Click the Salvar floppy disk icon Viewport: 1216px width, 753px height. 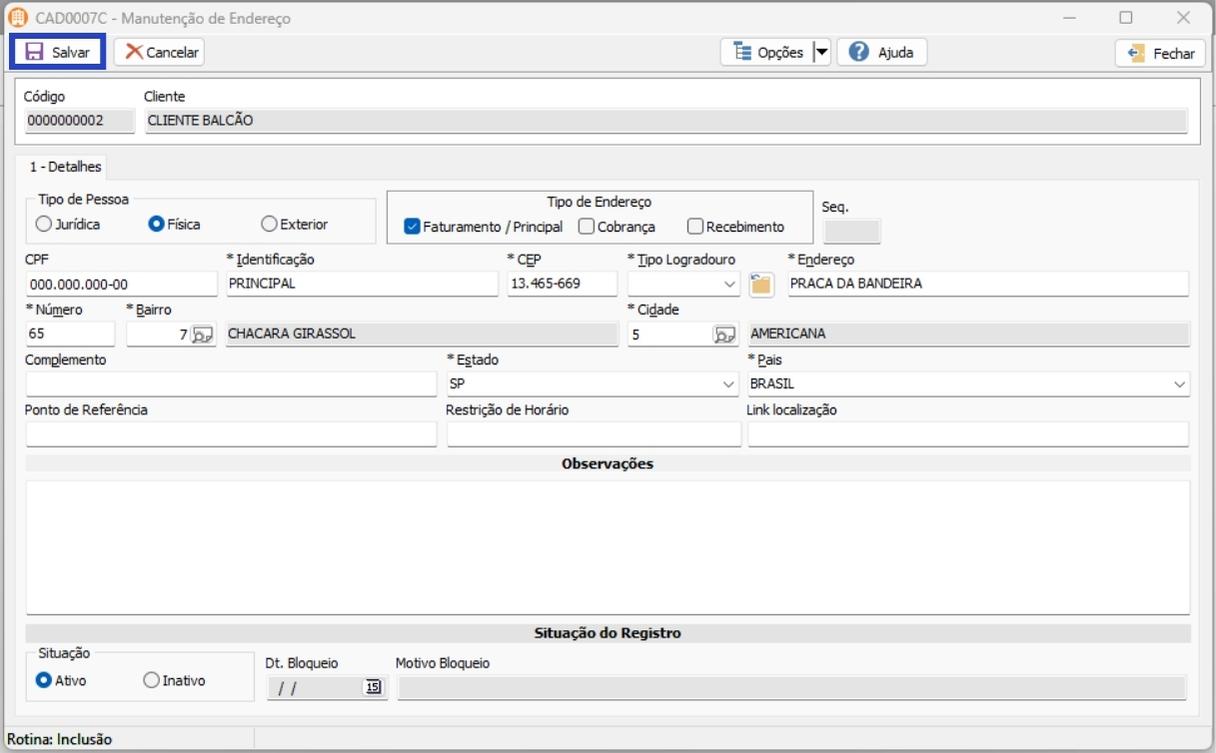tap(34, 52)
